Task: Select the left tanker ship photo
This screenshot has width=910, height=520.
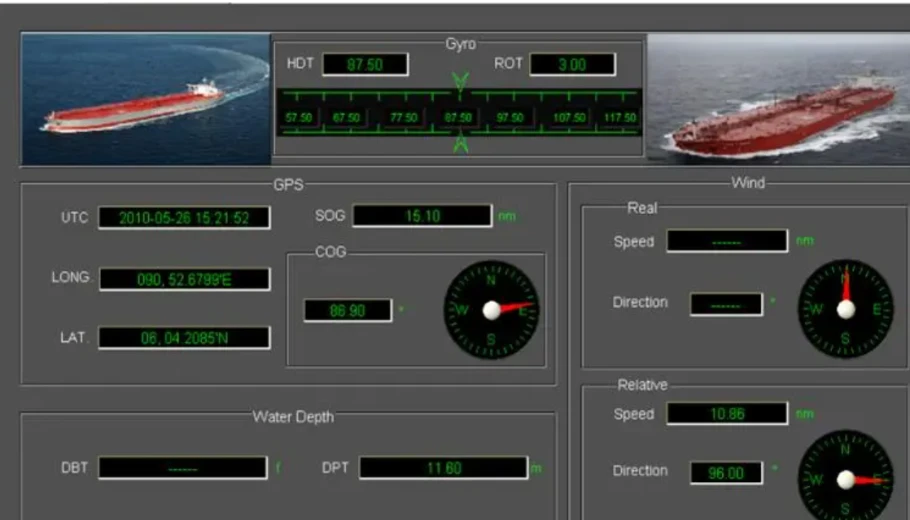Action: click(146, 98)
